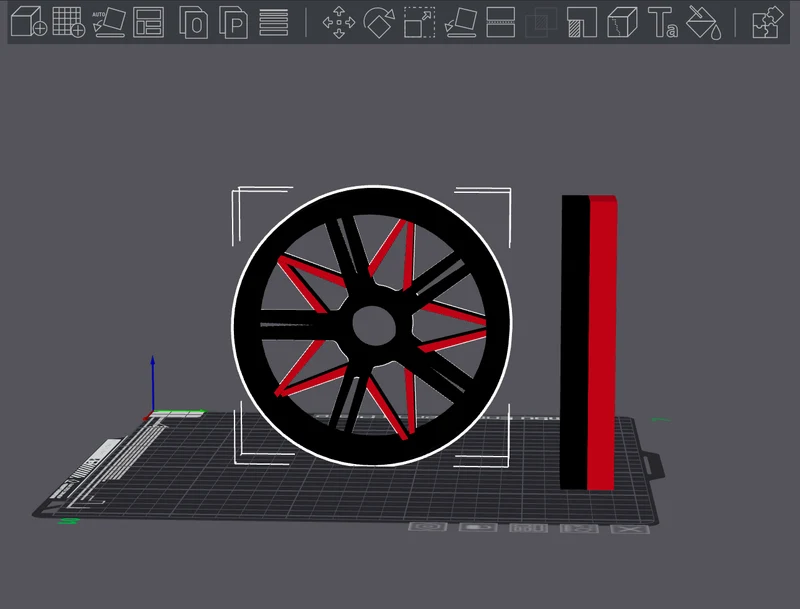This screenshot has width=800, height=609.
Task: Select the Move tool arrows icon
Action: (x=339, y=22)
